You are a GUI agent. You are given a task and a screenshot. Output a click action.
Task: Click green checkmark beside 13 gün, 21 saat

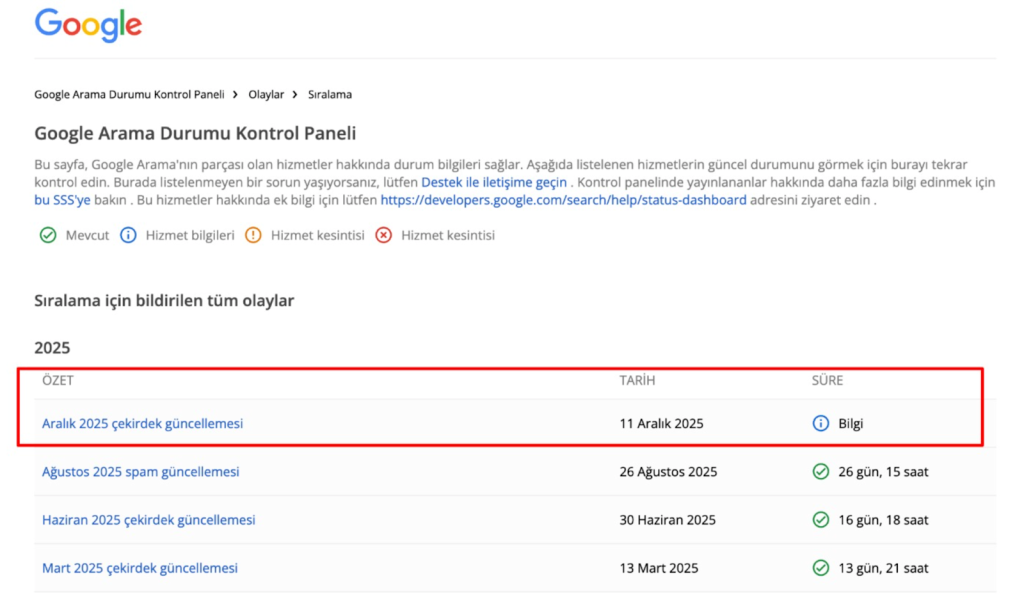pos(821,568)
